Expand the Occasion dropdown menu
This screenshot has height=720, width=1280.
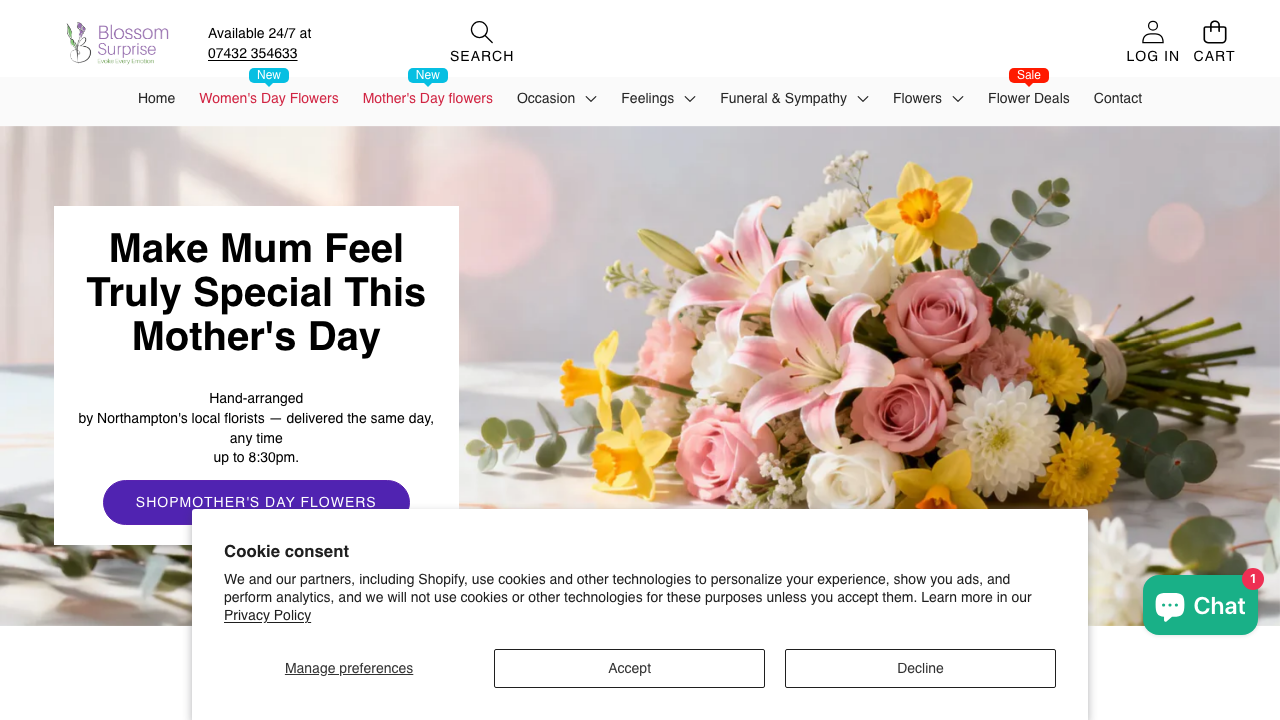click(x=556, y=98)
